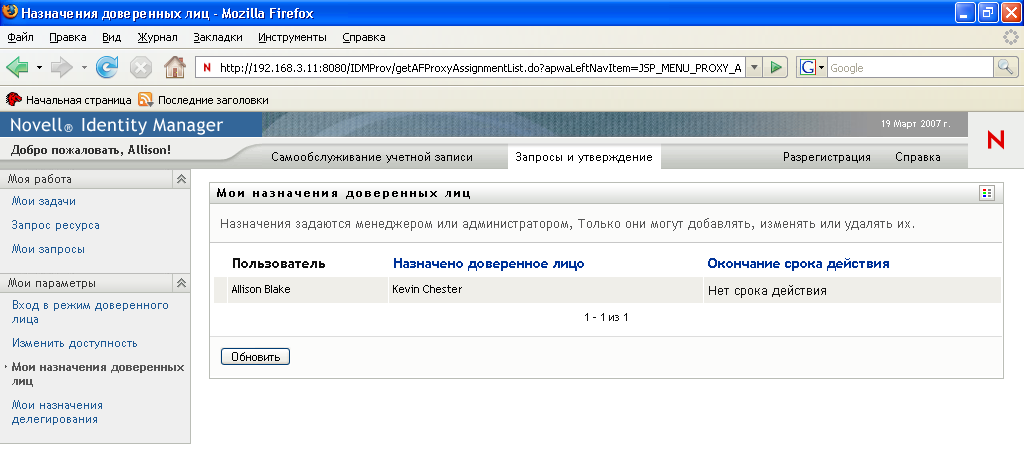Open the address bar URL dropdown
Image resolution: width=1024 pixels, height=449 pixels.
click(754, 67)
